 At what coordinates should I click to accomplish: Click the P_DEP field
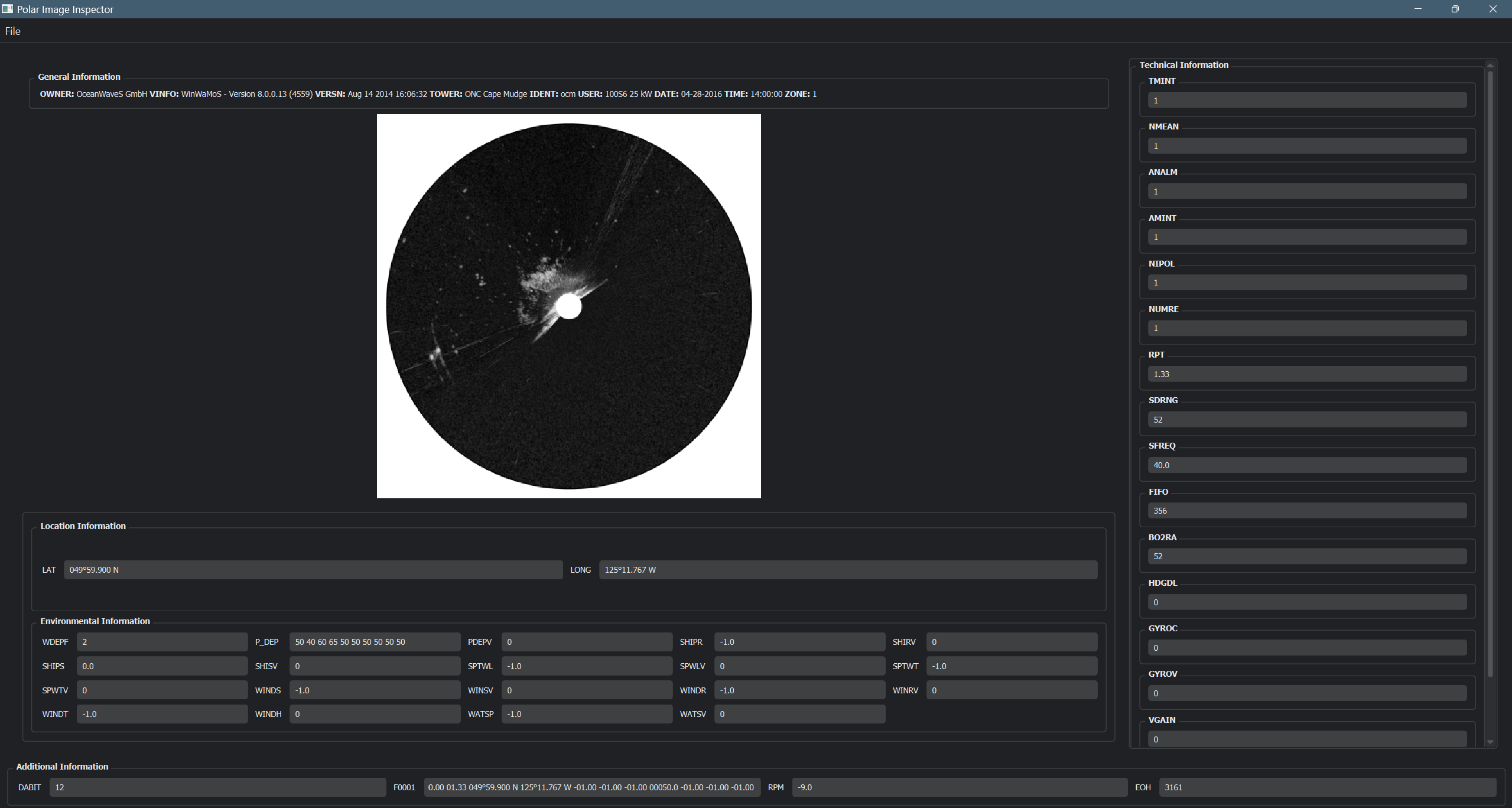(375, 642)
